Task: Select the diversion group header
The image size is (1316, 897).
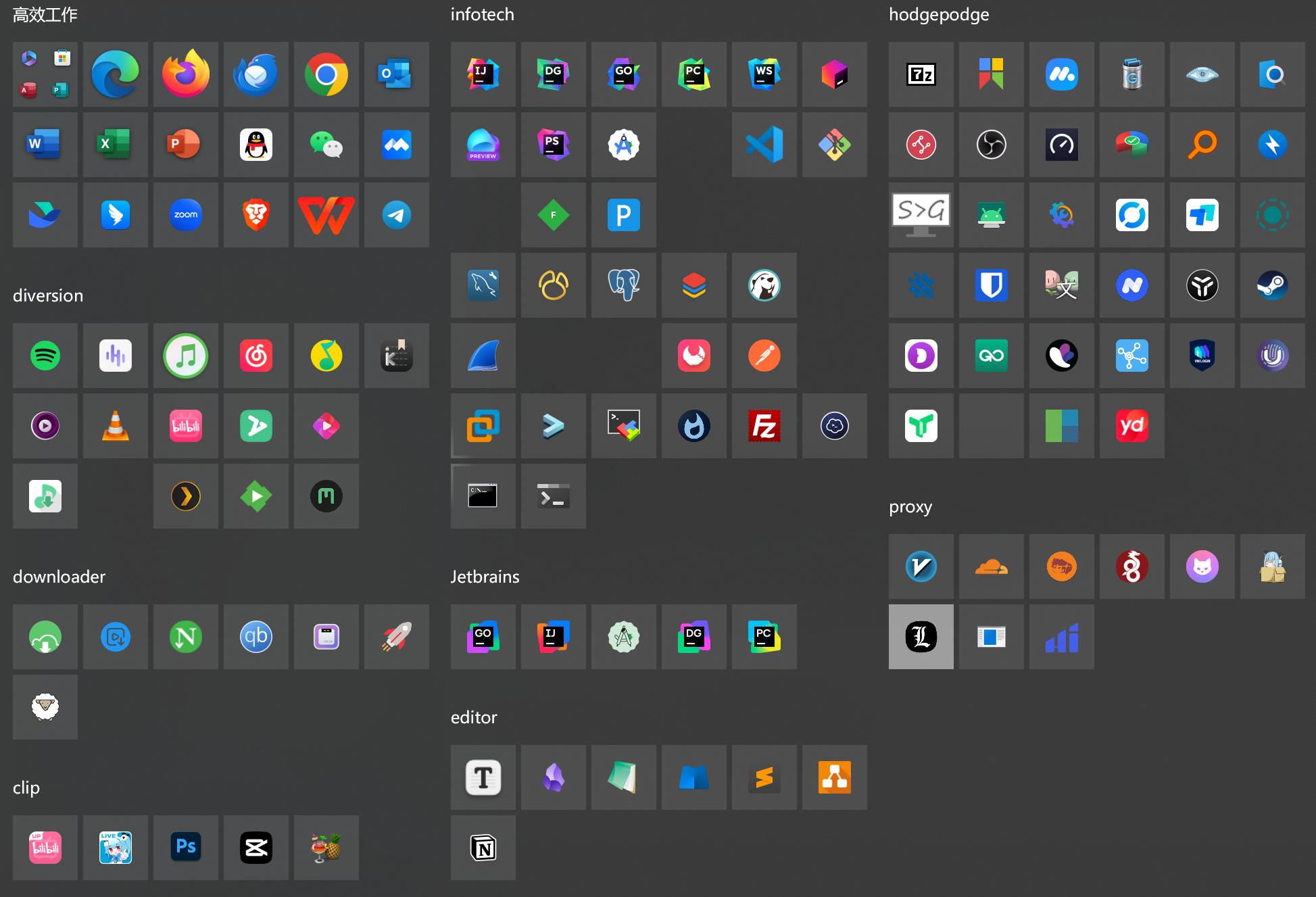Action: click(48, 296)
